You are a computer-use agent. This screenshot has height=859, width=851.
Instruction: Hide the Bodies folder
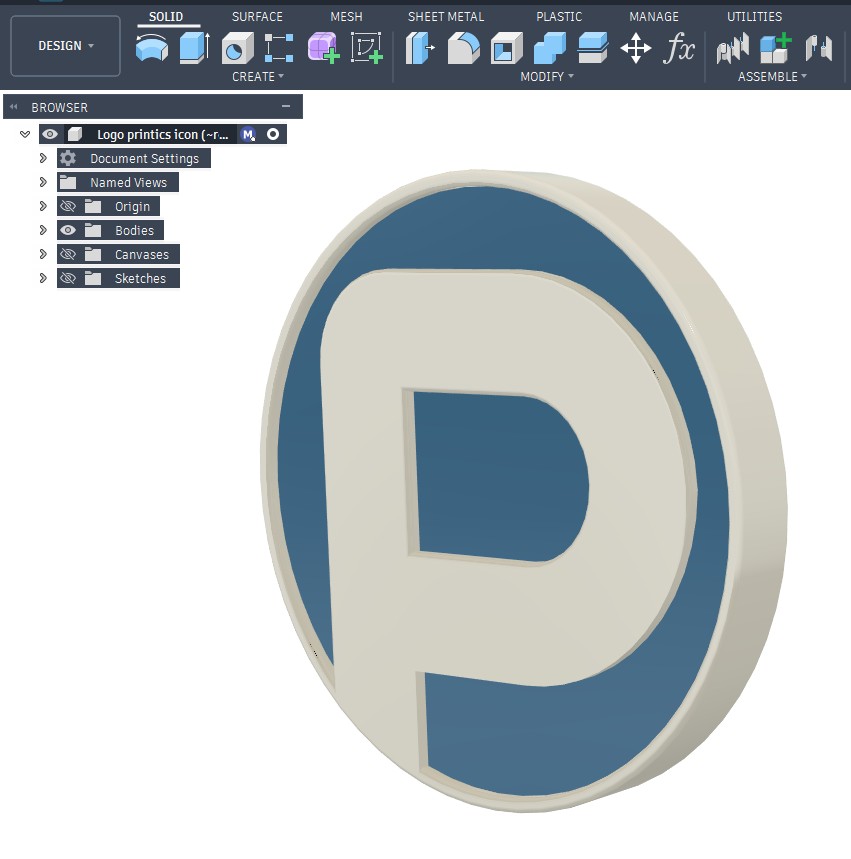68,231
